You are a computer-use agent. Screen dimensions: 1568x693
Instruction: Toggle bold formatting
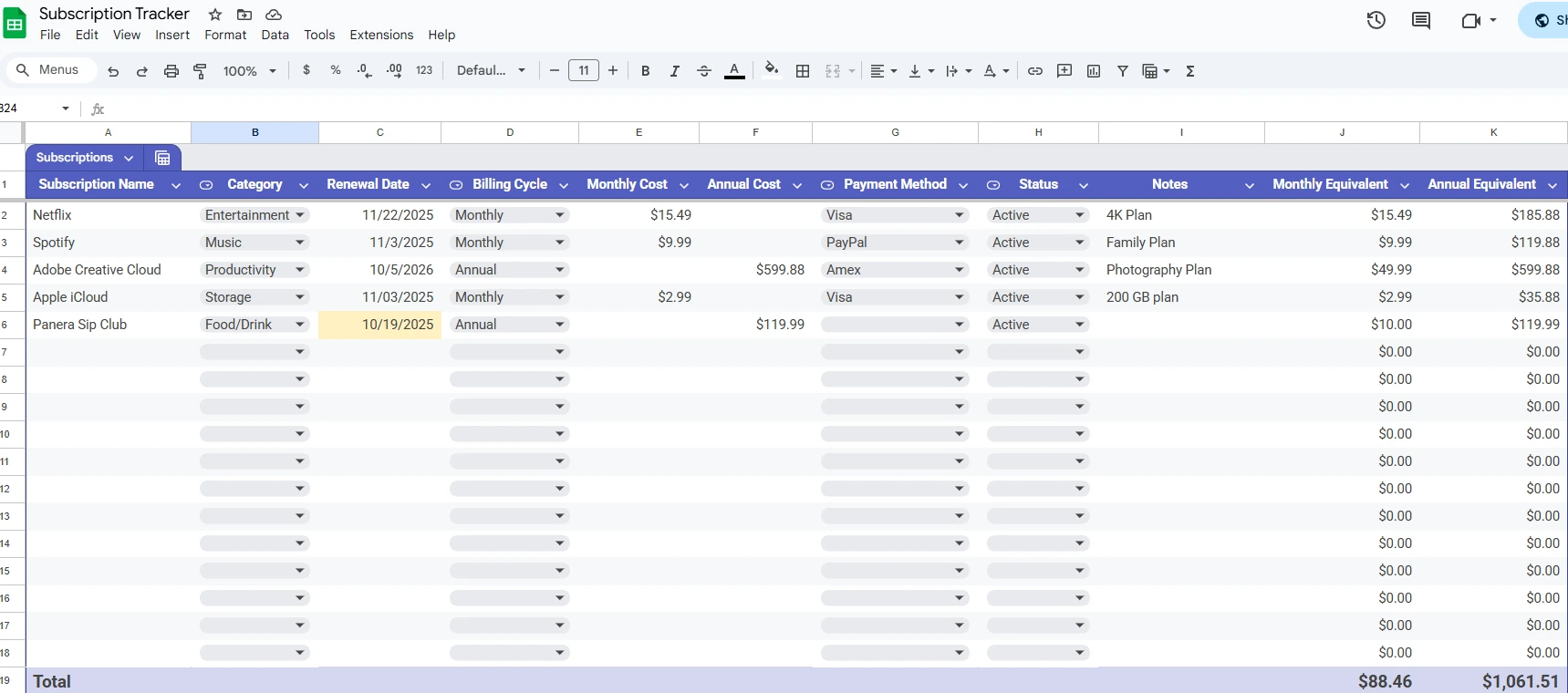pyautogui.click(x=646, y=71)
